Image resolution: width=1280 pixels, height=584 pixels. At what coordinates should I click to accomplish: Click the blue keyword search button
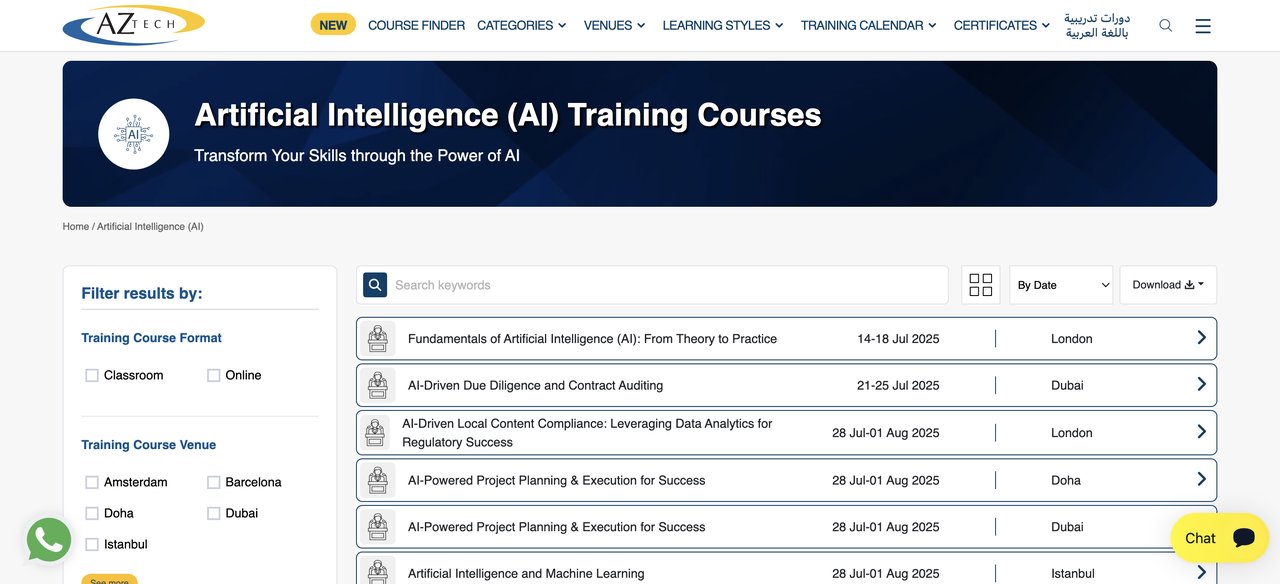point(375,285)
